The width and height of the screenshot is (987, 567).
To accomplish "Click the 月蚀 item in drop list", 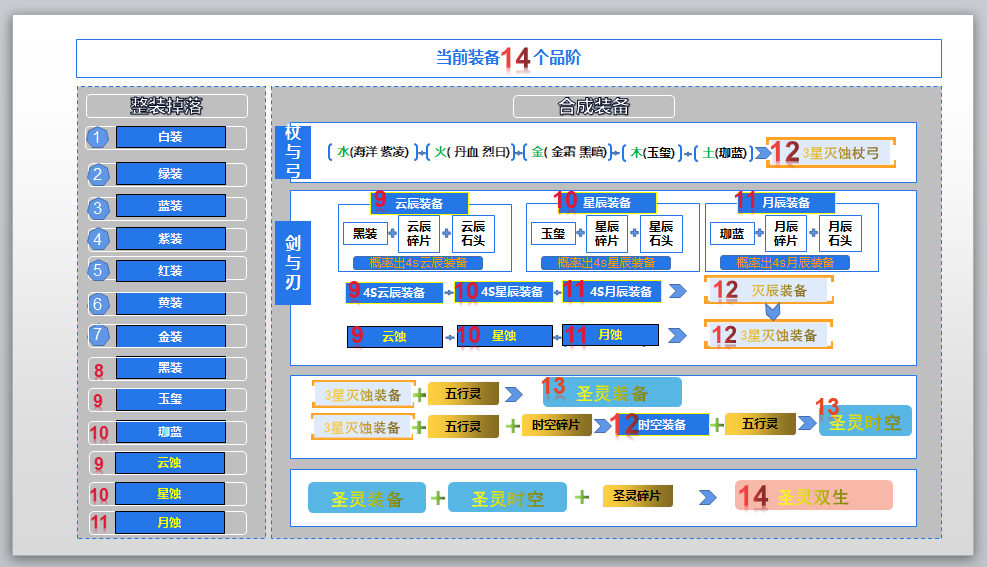I will [x=169, y=522].
